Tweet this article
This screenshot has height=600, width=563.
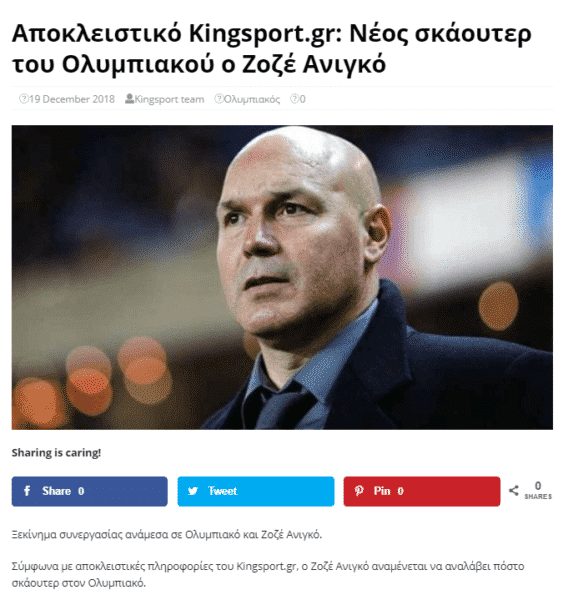tap(256, 491)
